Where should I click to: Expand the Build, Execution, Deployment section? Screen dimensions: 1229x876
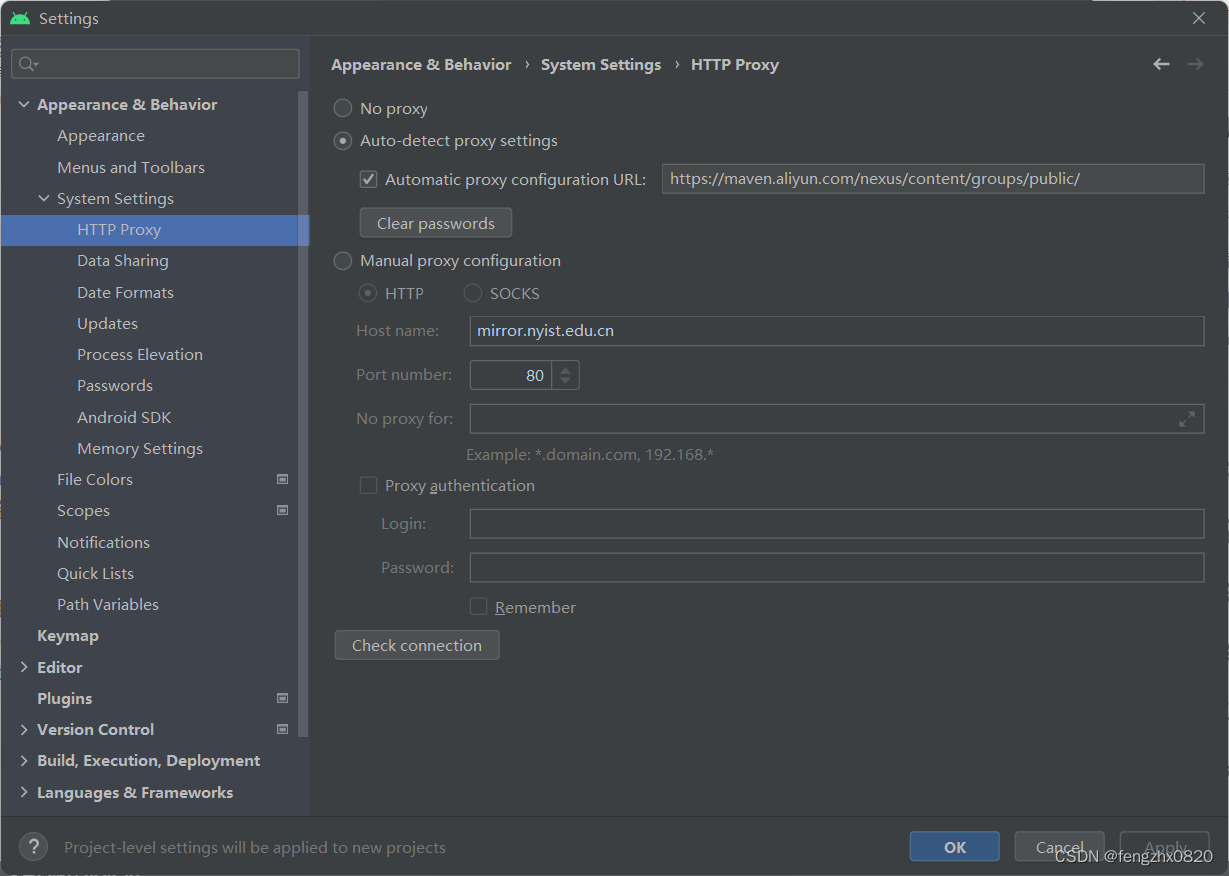[x=23, y=760]
